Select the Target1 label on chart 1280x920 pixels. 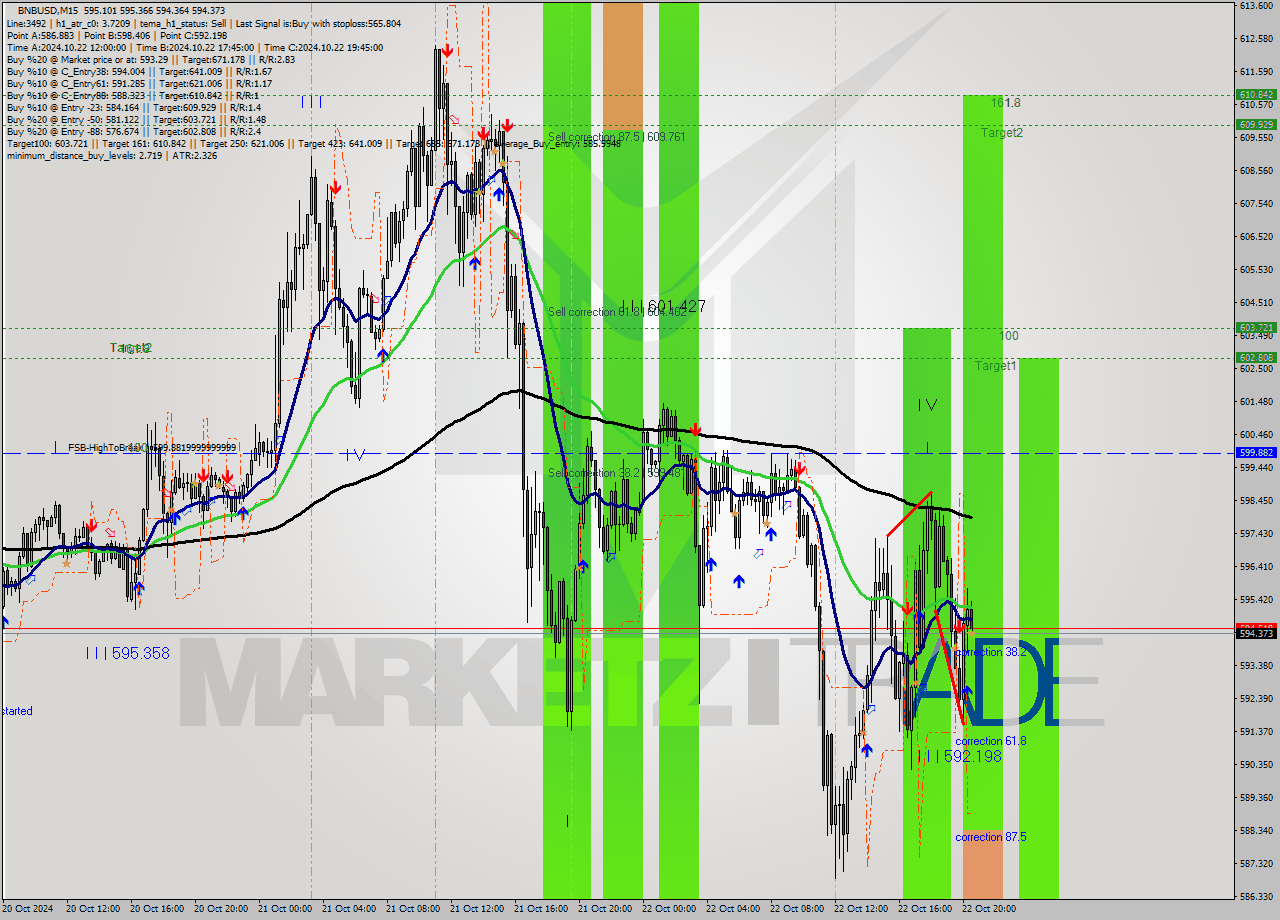996,367
